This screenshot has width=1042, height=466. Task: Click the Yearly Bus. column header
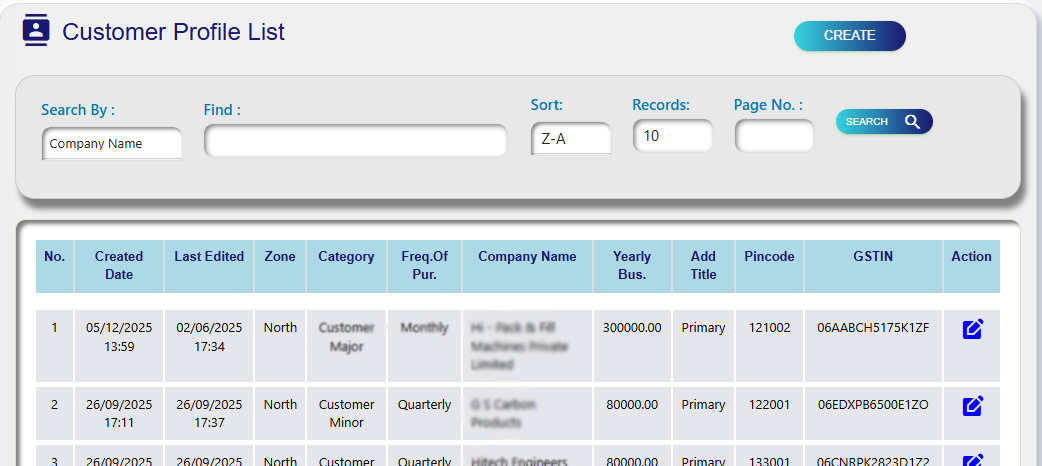[x=632, y=265]
